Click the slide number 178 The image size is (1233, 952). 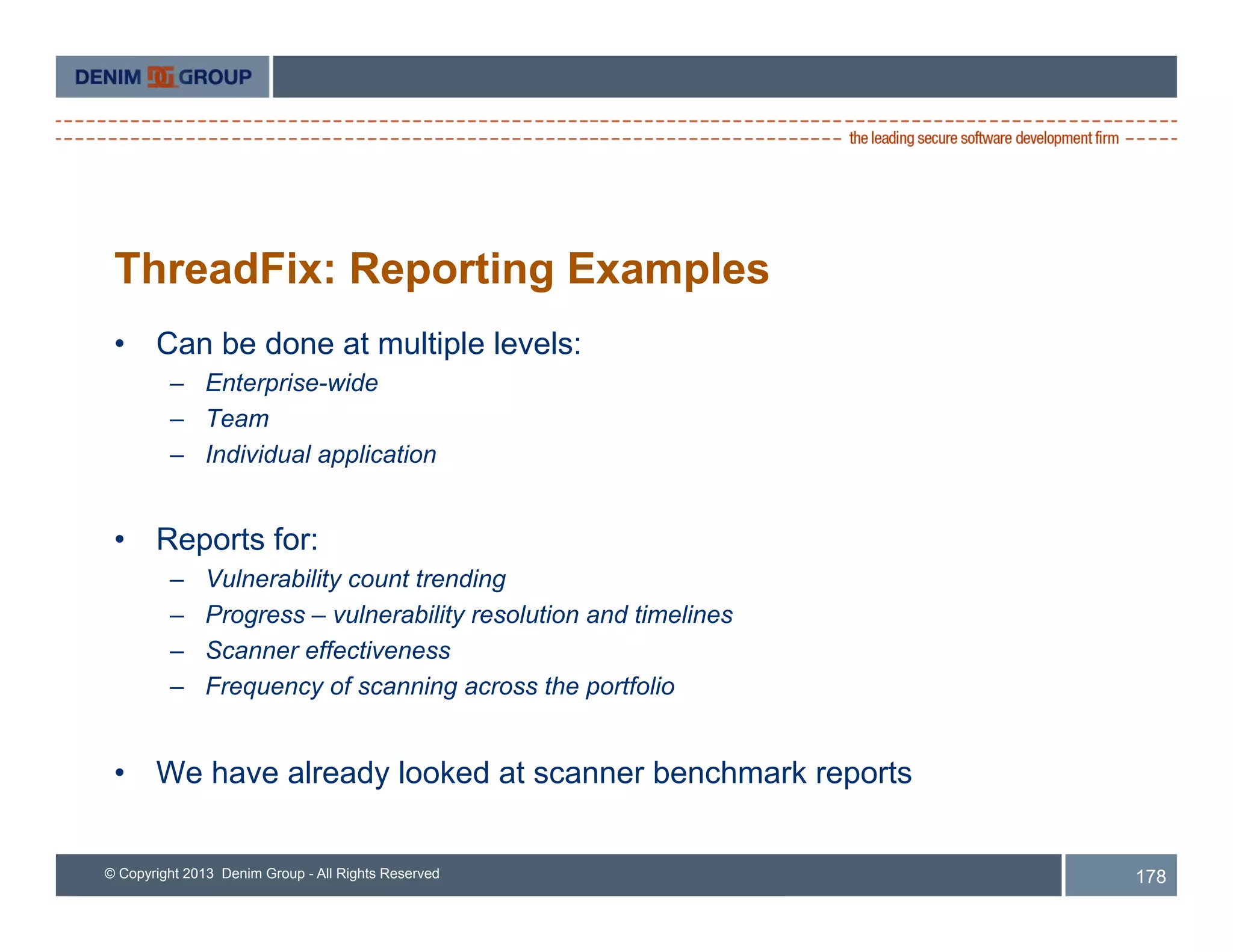[x=1150, y=877]
